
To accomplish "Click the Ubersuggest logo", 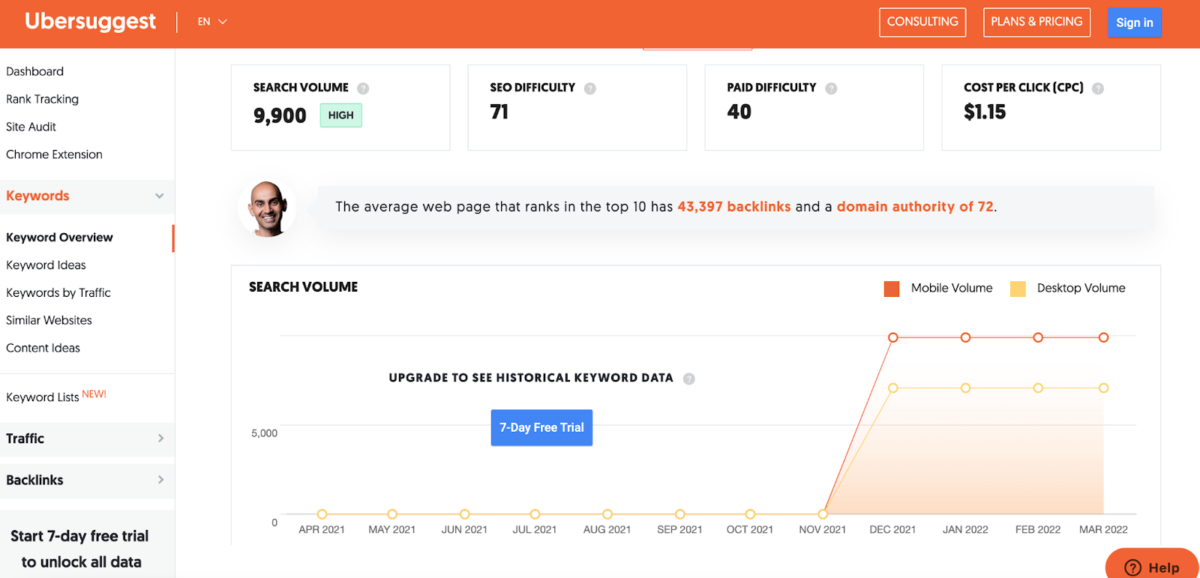I will (x=90, y=22).
